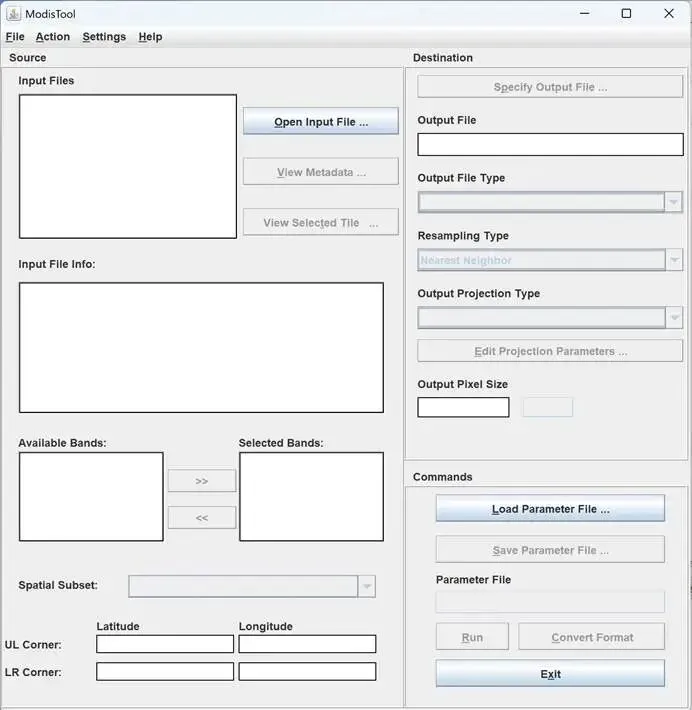The width and height of the screenshot is (692, 710).
Task: Click View Selected Tile button
Action: [x=321, y=222]
